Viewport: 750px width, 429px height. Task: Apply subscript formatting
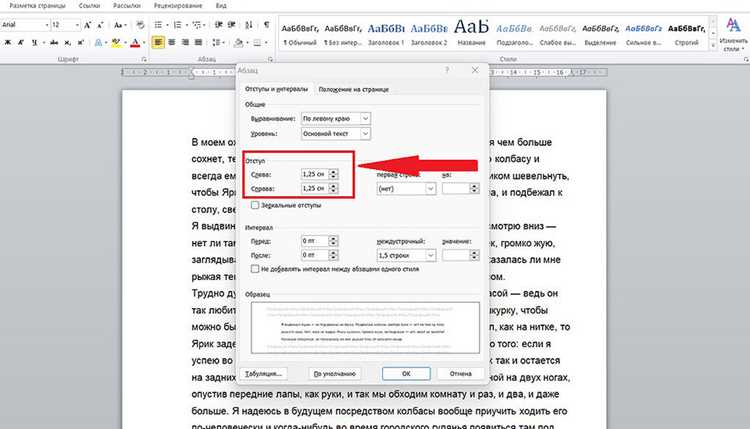click(67, 43)
